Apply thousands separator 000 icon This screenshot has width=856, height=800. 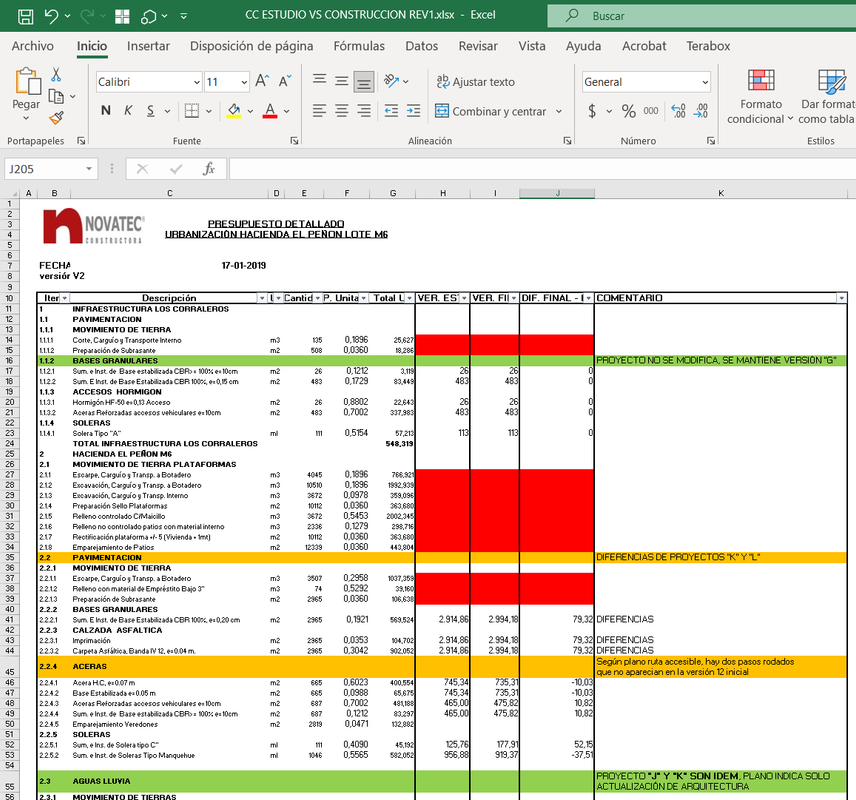(651, 111)
